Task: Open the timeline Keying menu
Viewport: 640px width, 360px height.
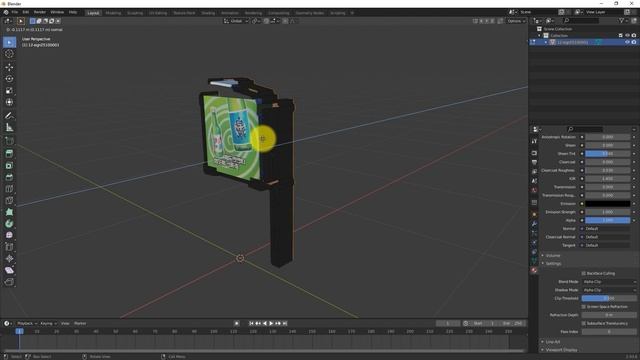Action: (48, 323)
